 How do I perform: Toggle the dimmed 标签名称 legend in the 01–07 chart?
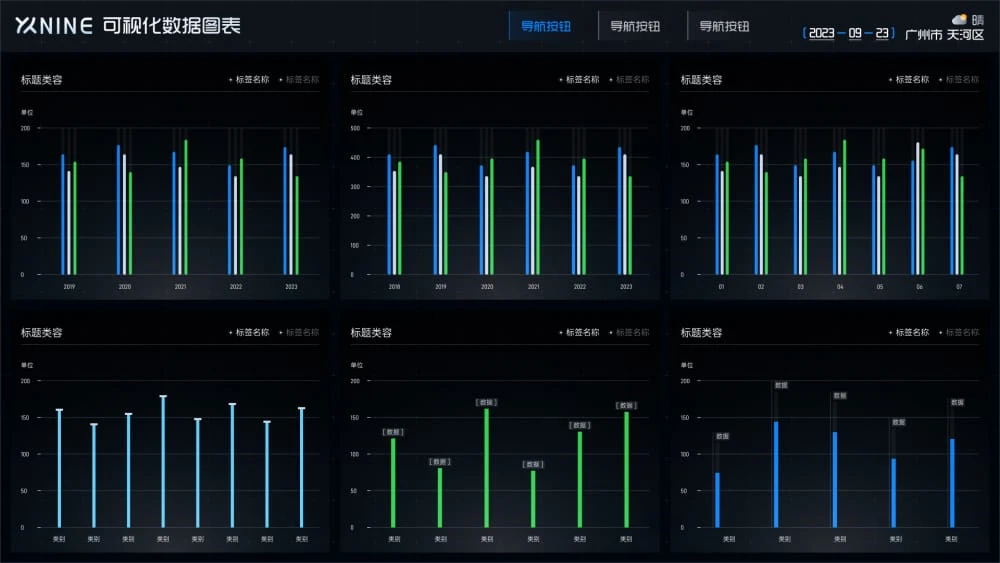pos(962,80)
